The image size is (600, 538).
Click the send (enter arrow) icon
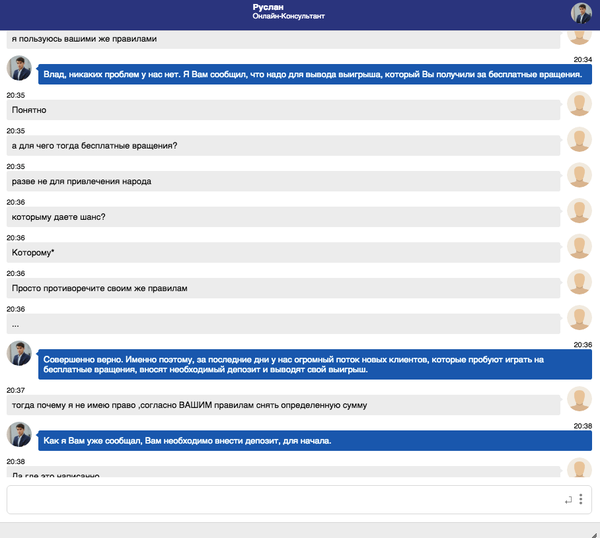click(569, 499)
